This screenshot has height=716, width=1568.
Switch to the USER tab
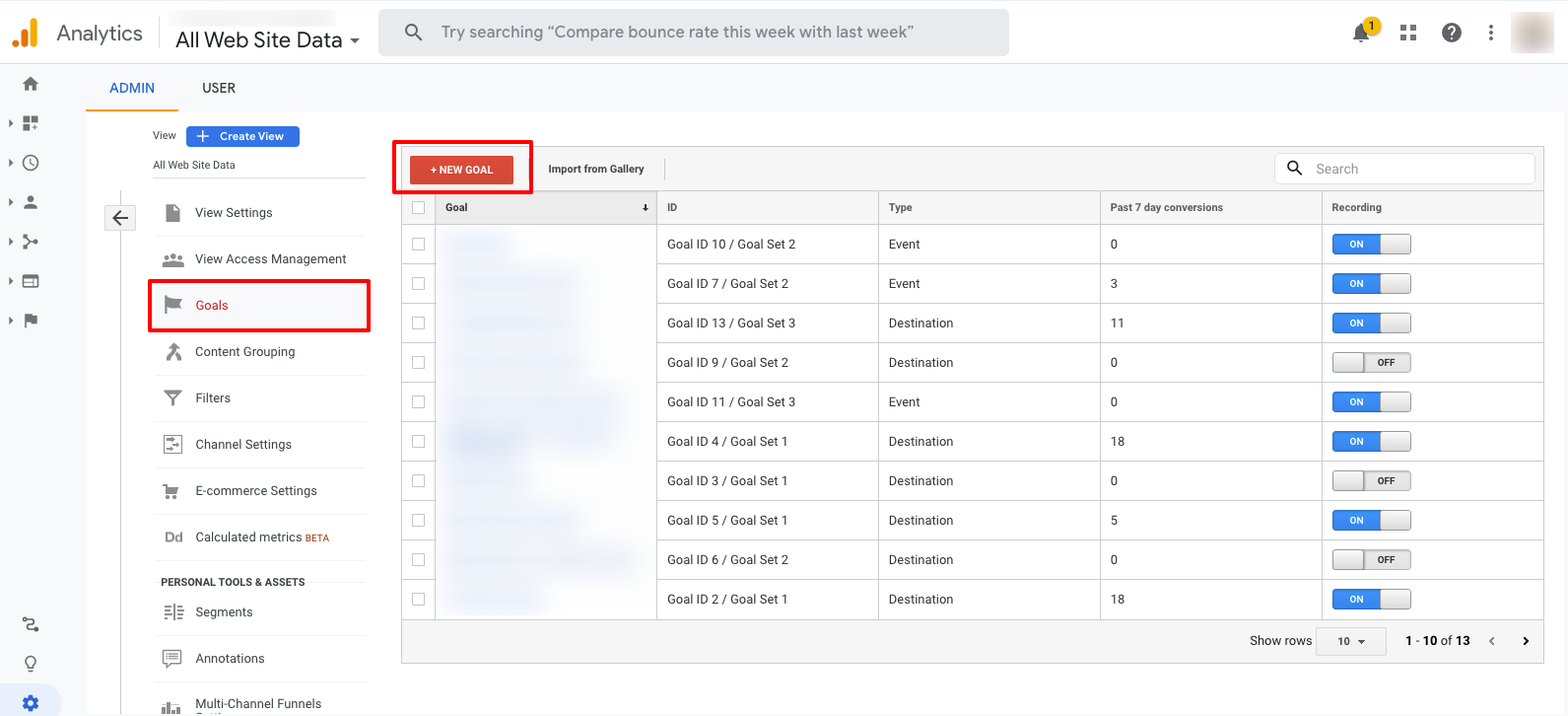tap(219, 88)
